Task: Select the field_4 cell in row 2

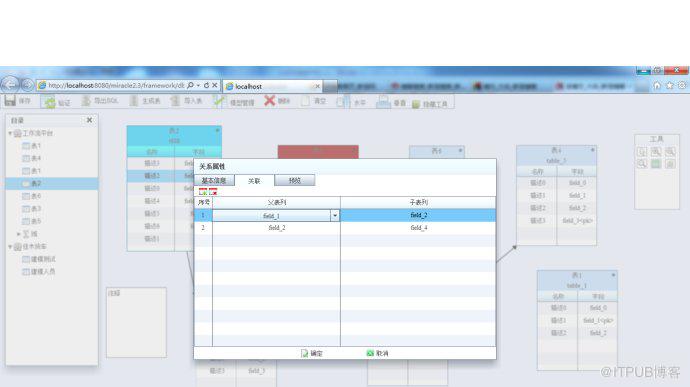Action: pyautogui.click(x=418, y=228)
